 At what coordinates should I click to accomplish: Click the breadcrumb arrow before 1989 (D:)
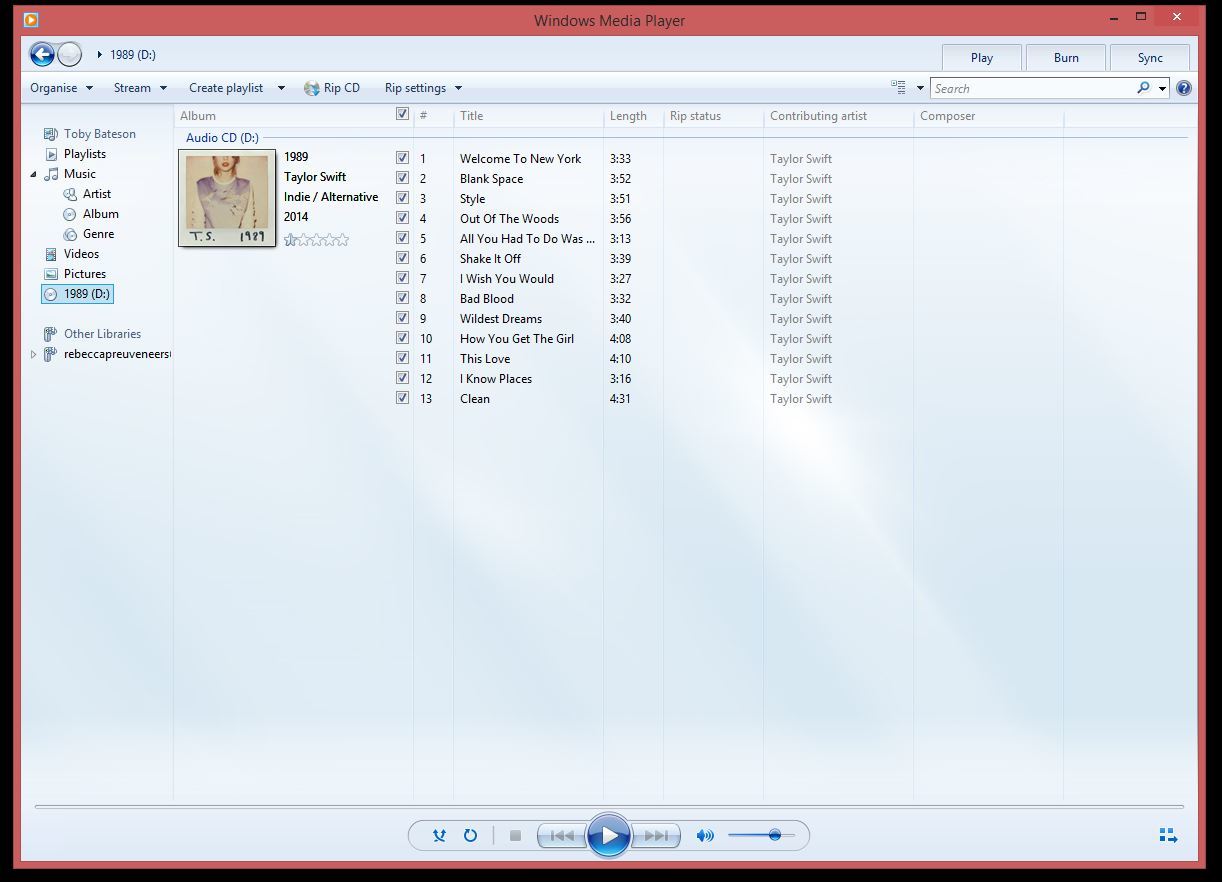click(x=100, y=55)
